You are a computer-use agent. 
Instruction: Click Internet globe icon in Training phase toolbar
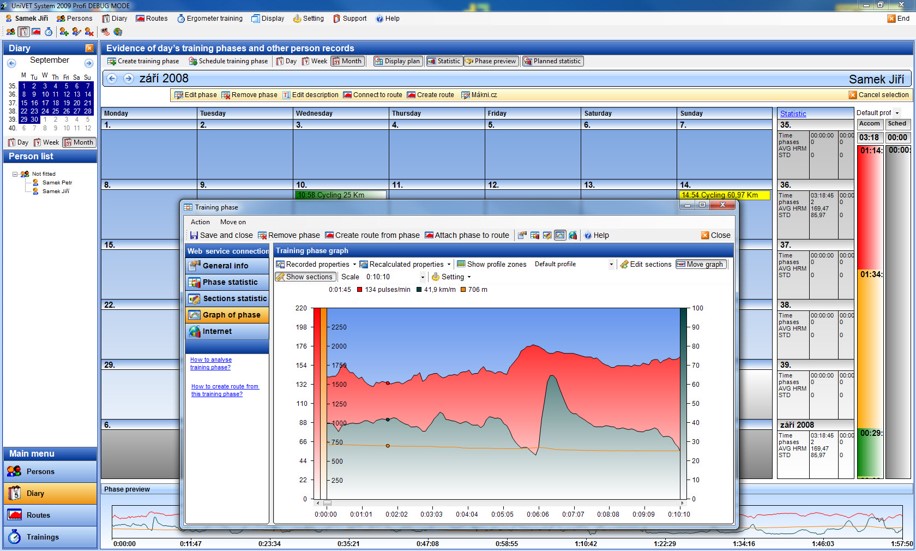tap(573, 235)
